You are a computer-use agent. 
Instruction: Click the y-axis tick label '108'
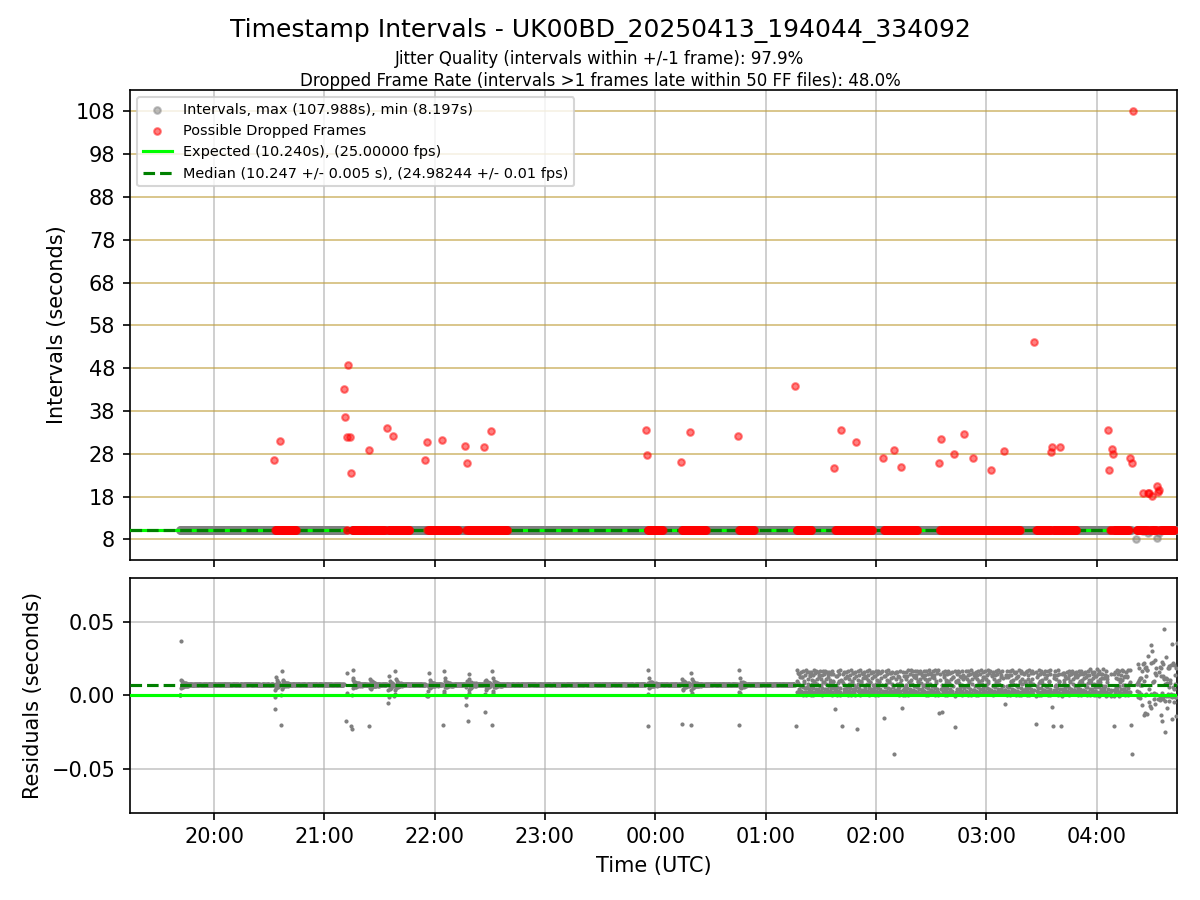click(x=96, y=111)
